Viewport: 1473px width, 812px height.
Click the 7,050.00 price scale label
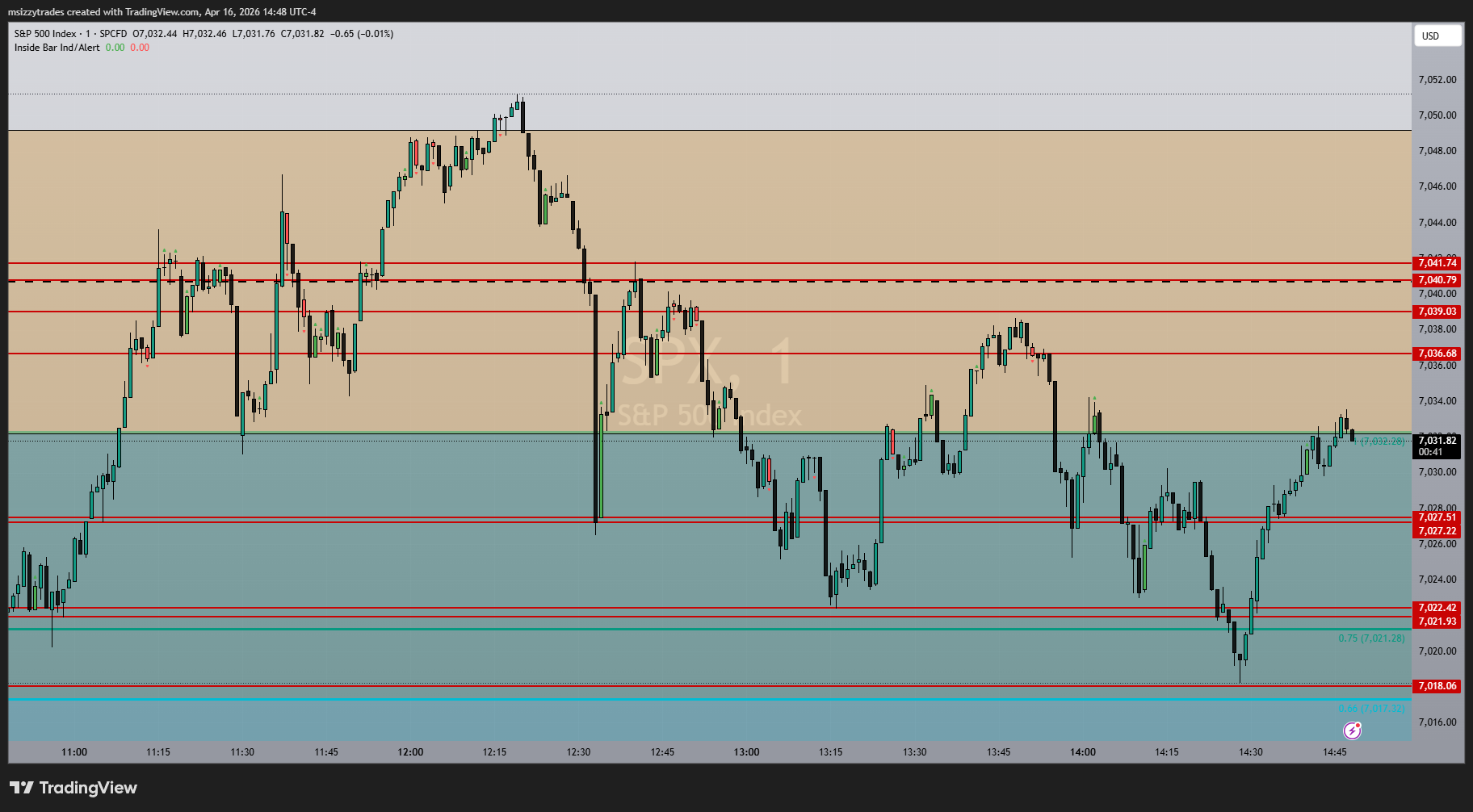coord(1437,115)
